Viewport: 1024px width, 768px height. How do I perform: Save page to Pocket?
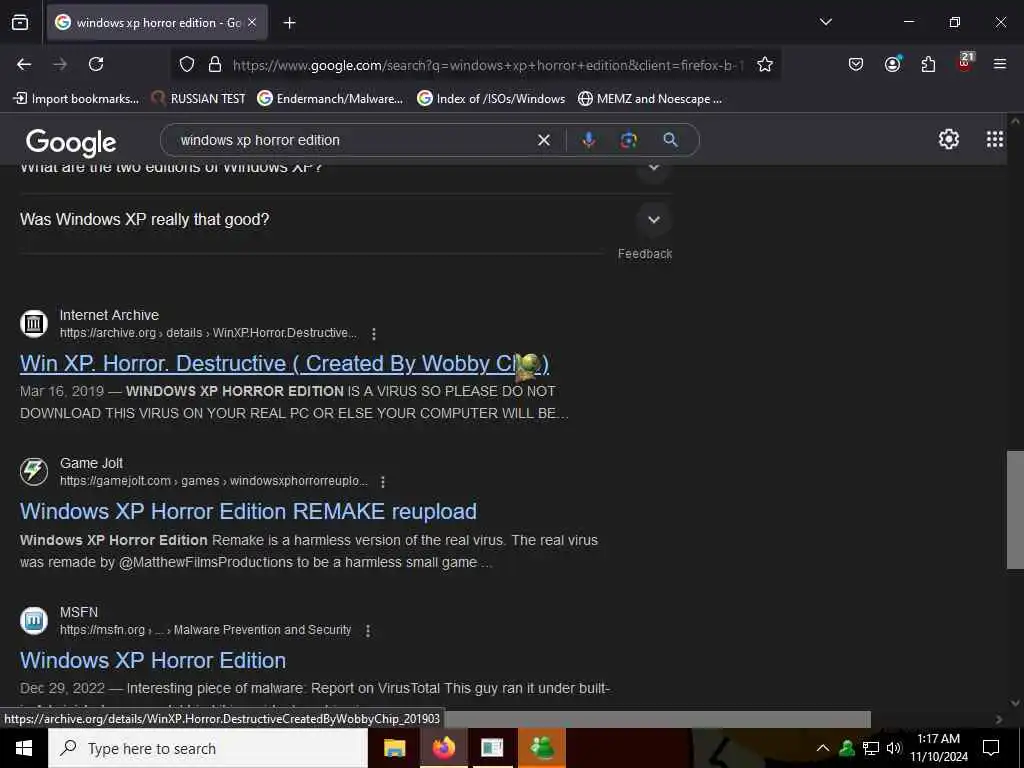point(856,64)
